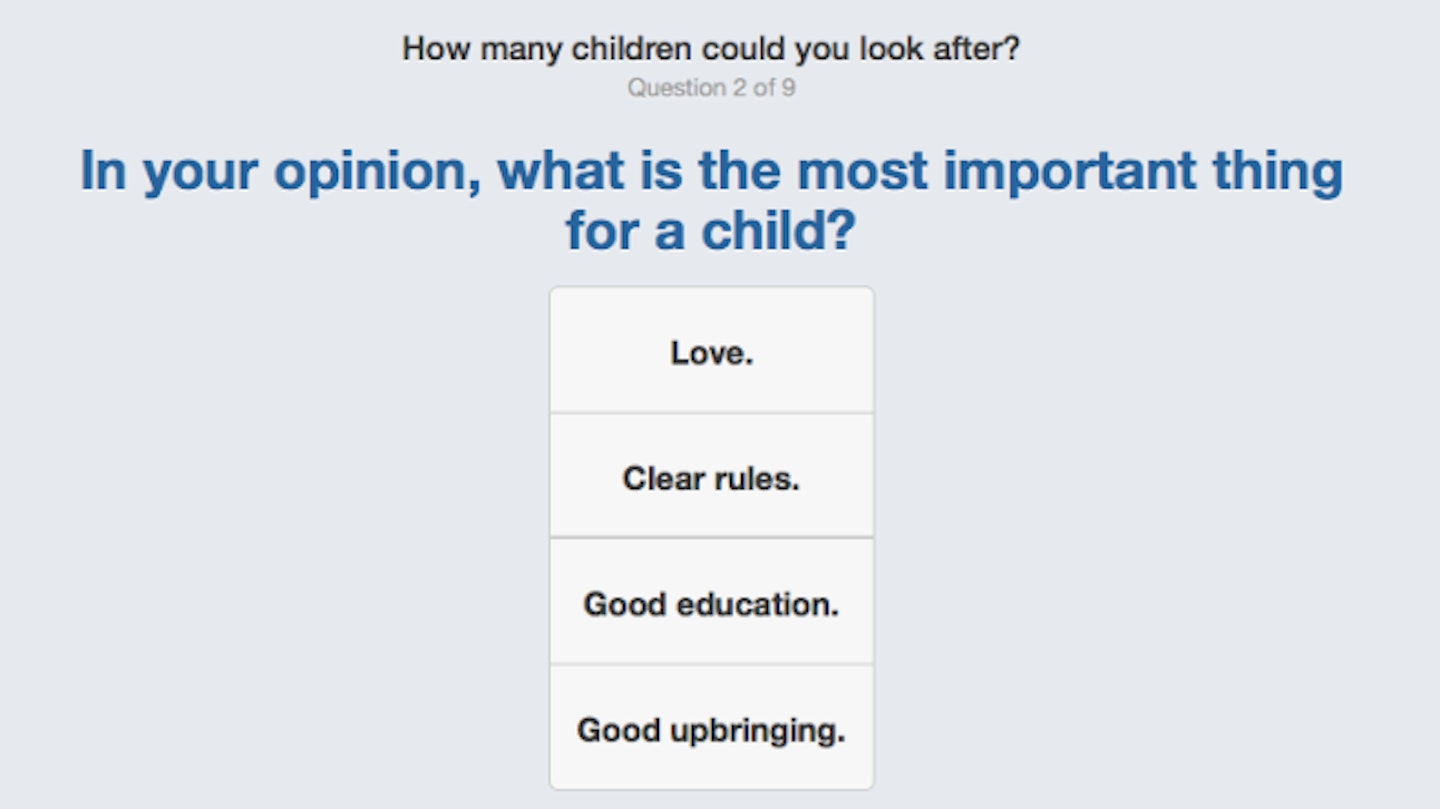Tap the first answer tile in the list
Image resolution: width=1440 pixels, height=809 pixels.
(711, 350)
